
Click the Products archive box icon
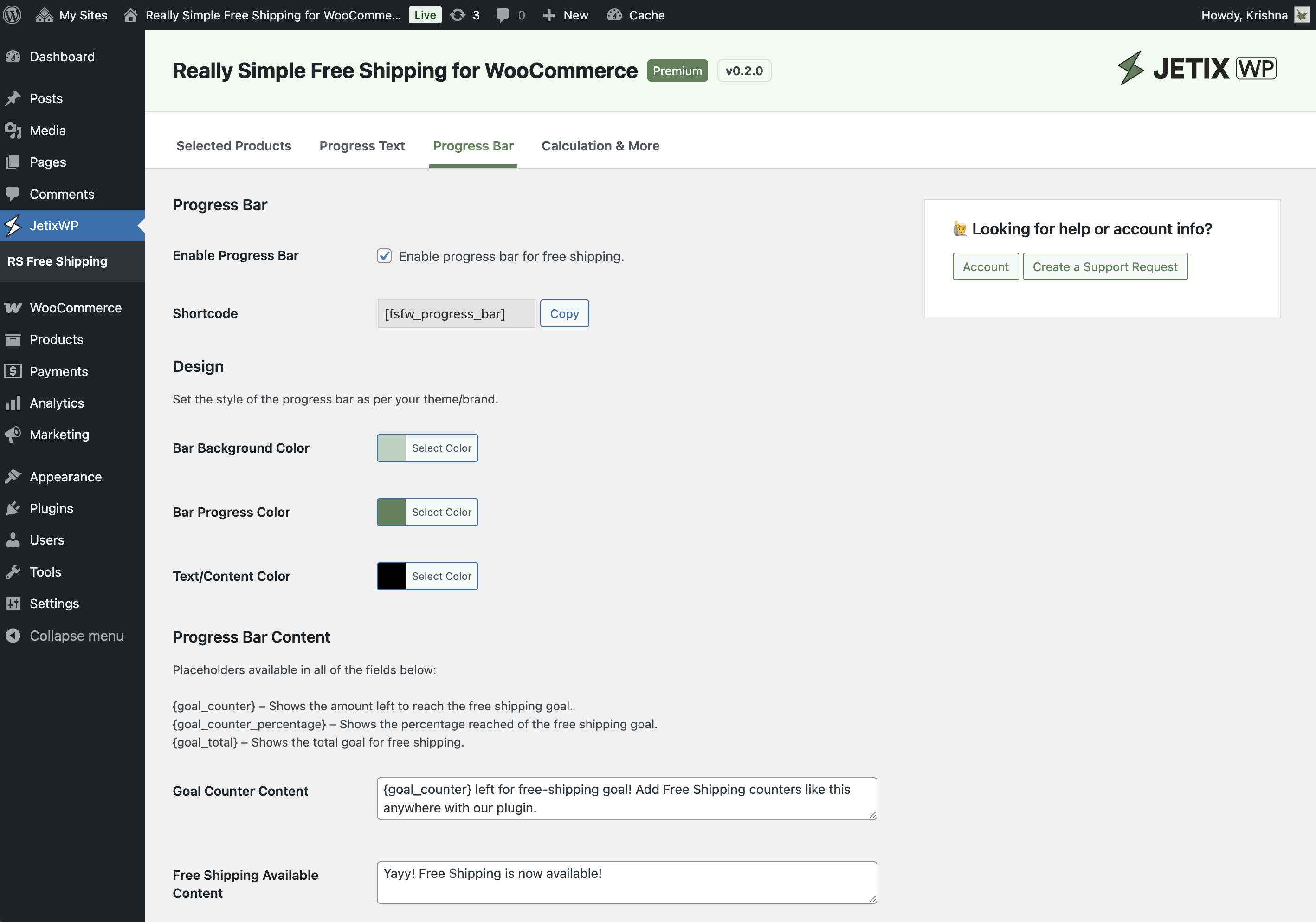pos(13,339)
